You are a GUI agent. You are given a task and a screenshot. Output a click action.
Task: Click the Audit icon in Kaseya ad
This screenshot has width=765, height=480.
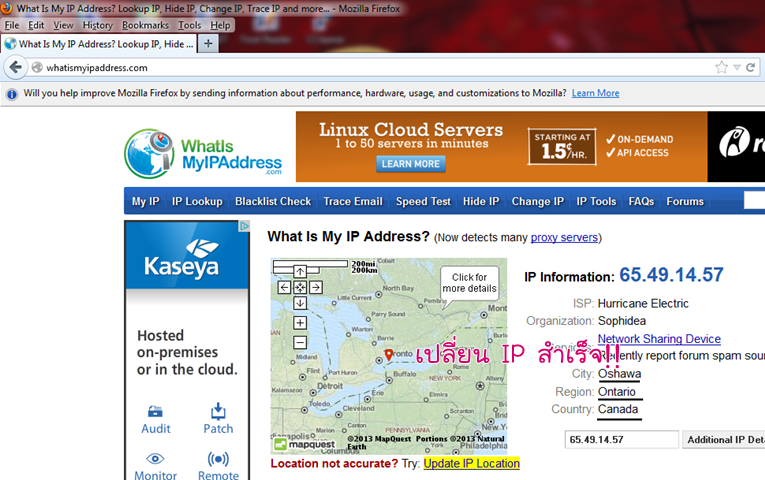155,412
